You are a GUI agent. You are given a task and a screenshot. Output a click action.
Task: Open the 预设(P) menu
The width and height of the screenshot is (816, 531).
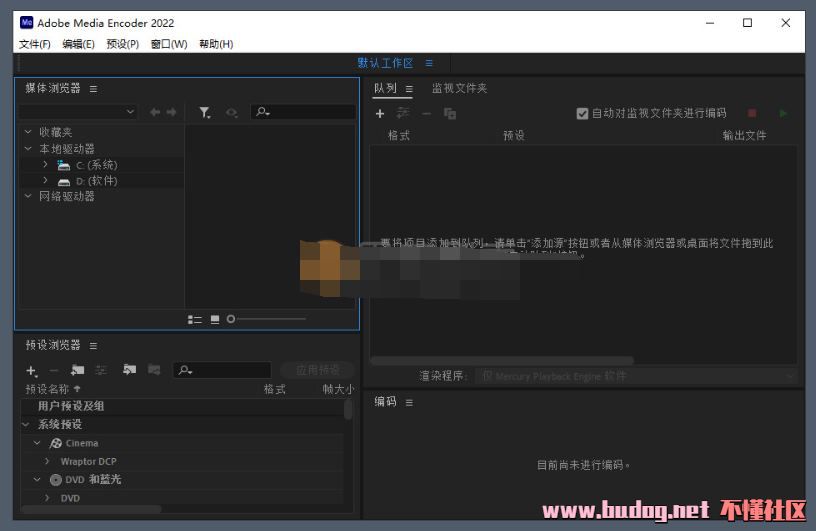click(123, 44)
